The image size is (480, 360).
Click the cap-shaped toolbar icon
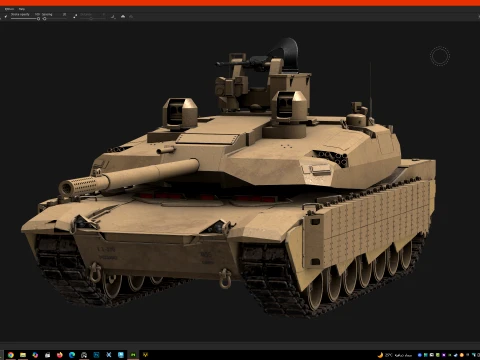(x=123, y=16)
